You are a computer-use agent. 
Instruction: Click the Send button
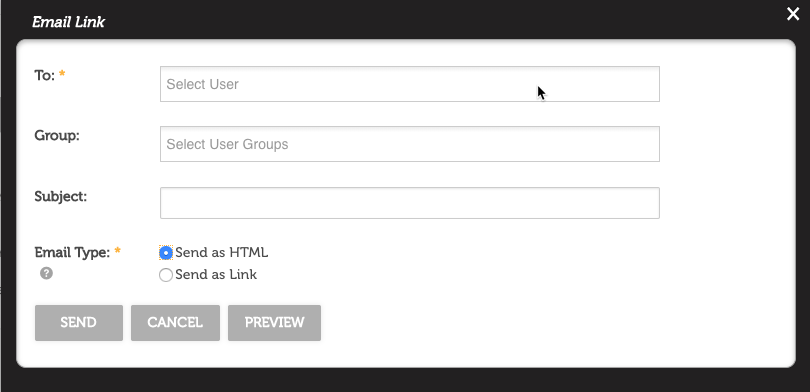point(79,323)
